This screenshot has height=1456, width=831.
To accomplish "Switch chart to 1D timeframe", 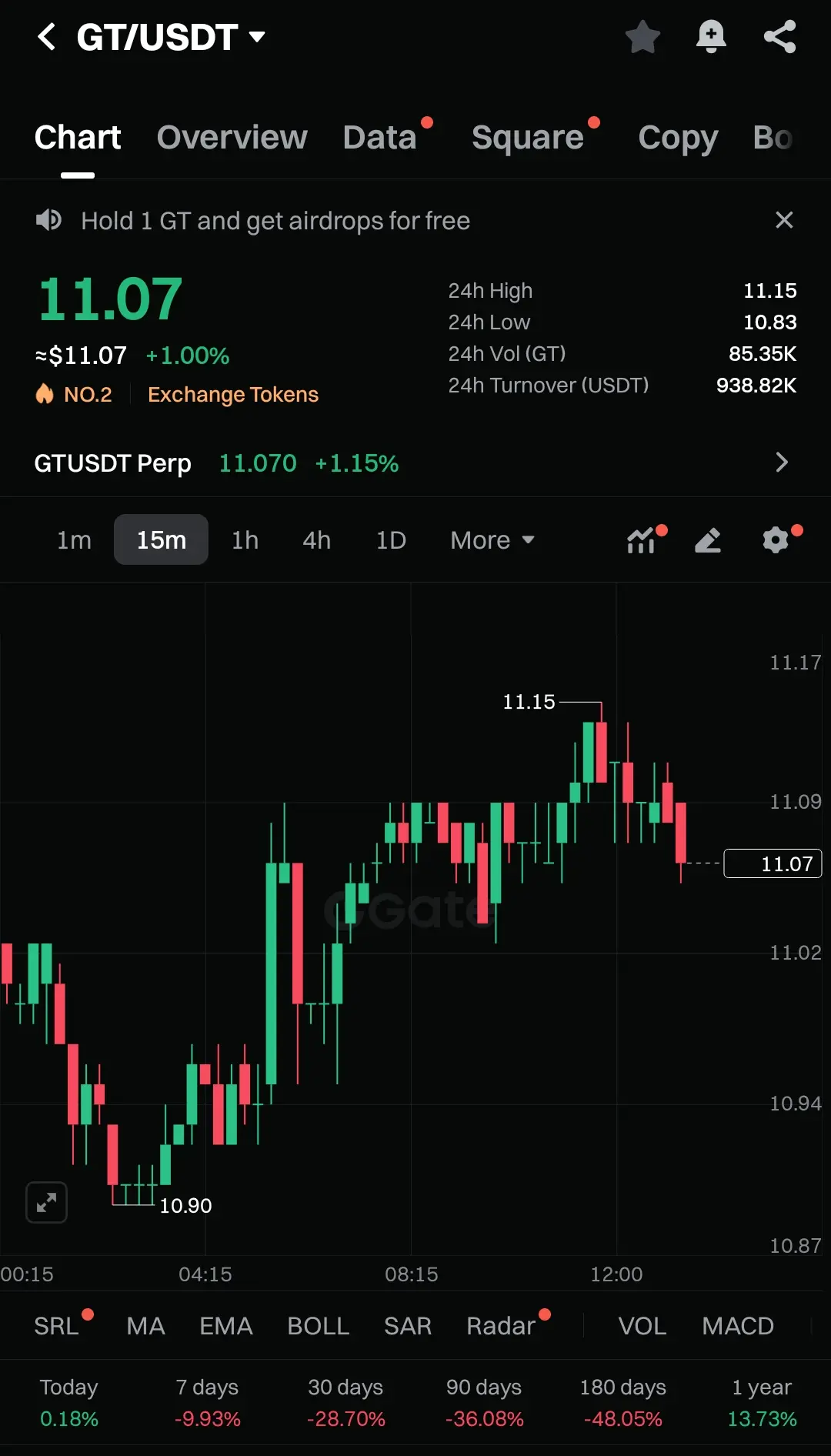I will tap(391, 540).
